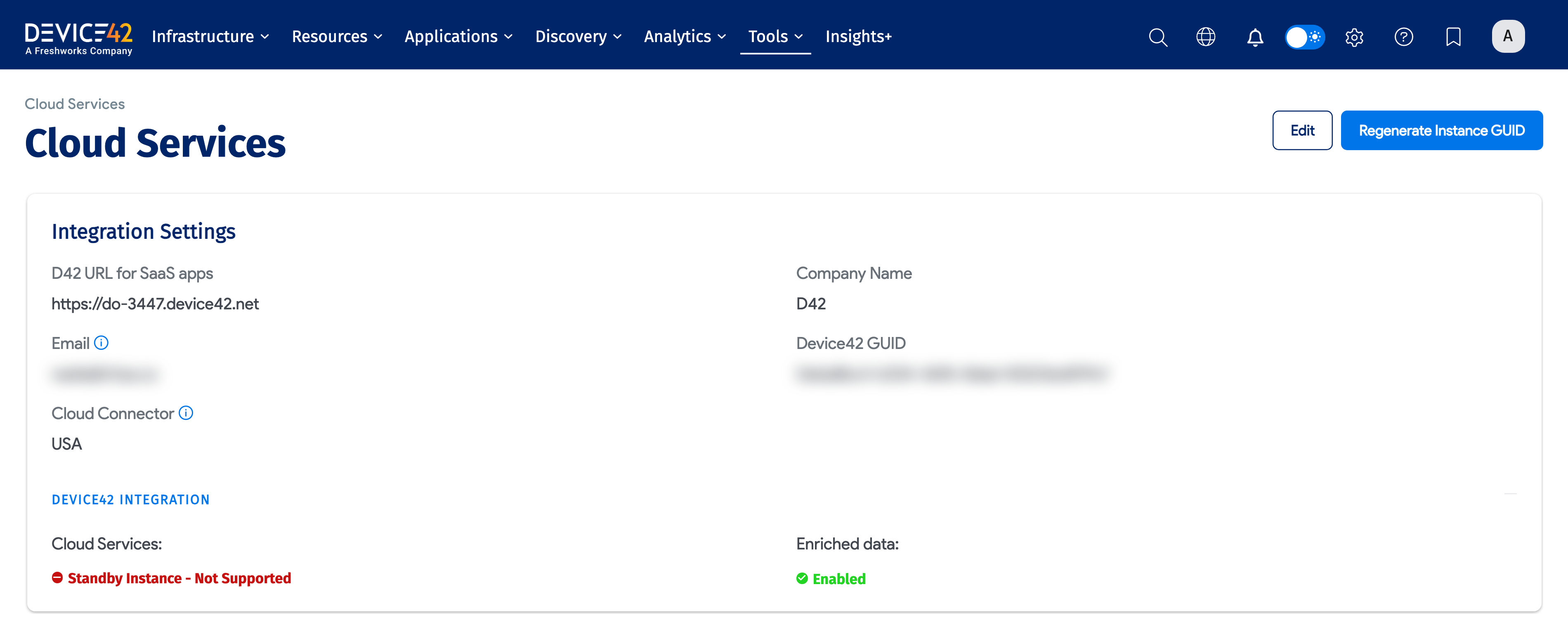
Task: Click the green Enabled status text
Action: pyautogui.click(x=839, y=579)
